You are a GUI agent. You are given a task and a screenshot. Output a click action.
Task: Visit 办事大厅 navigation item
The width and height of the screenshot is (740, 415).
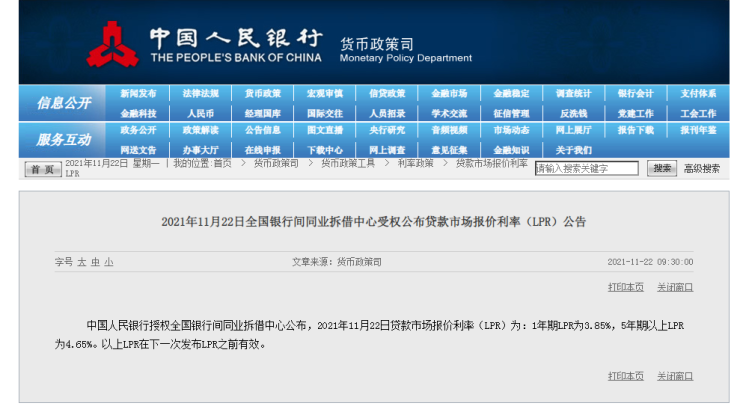[x=201, y=150]
